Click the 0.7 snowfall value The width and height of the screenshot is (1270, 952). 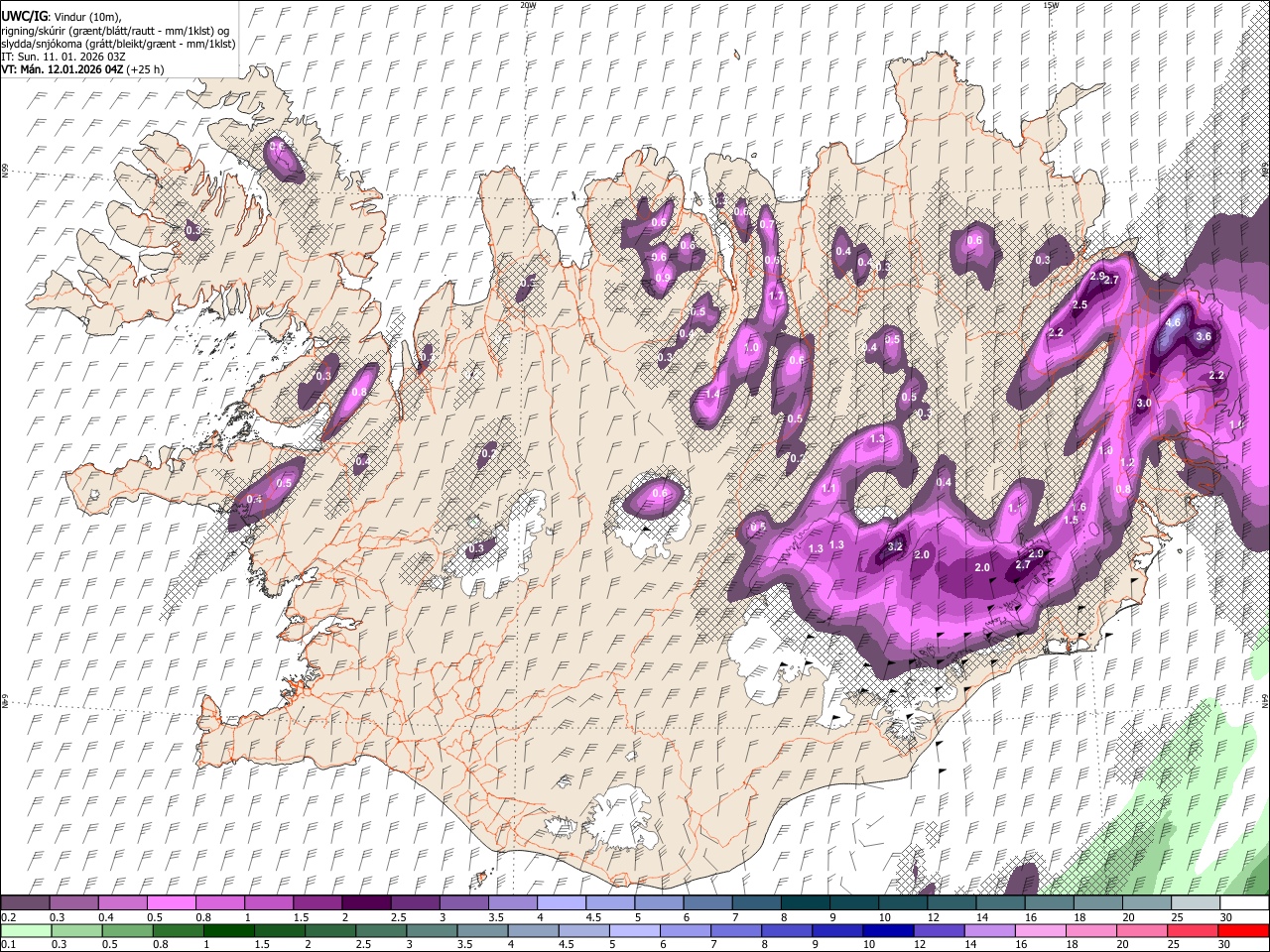pos(766,225)
